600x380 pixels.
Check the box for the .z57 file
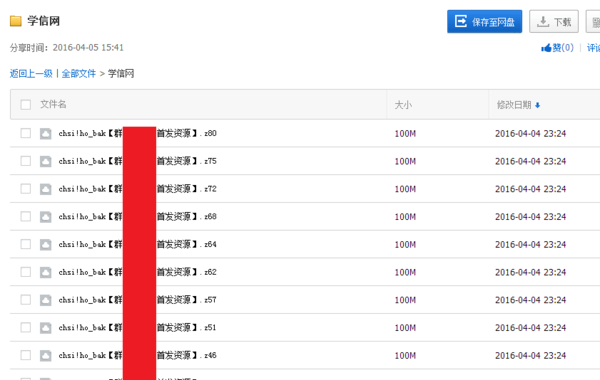coord(26,300)
